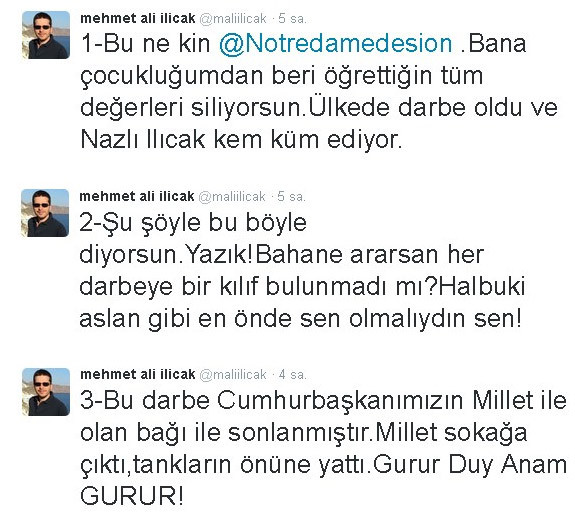This screenshot has height=514, width=575.
Task: Open mehmet ali ilicak name on second tweet
Action: click(137, 197)
